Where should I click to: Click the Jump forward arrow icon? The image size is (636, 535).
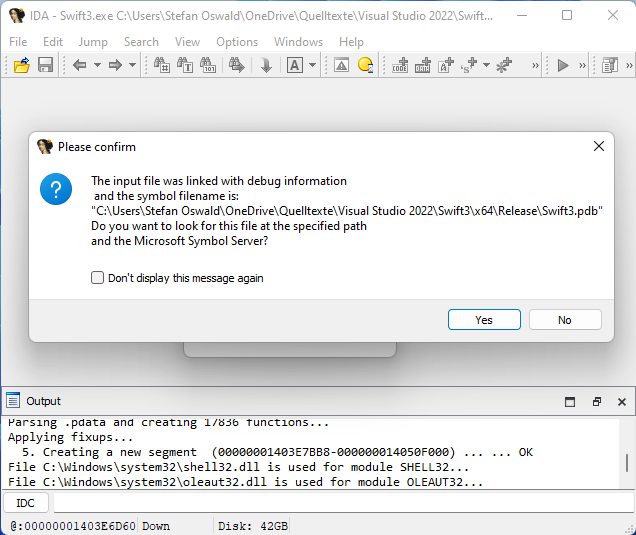tap(115, 65)
